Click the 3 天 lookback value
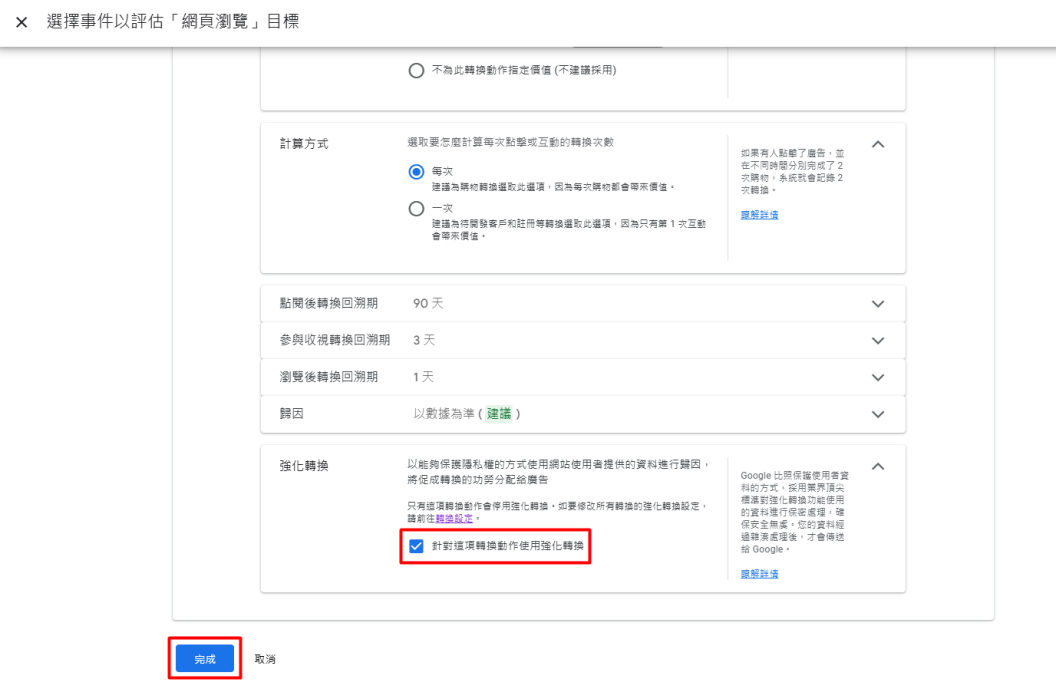The height and width of the screenshot is (689, 1056). point(424,341)
